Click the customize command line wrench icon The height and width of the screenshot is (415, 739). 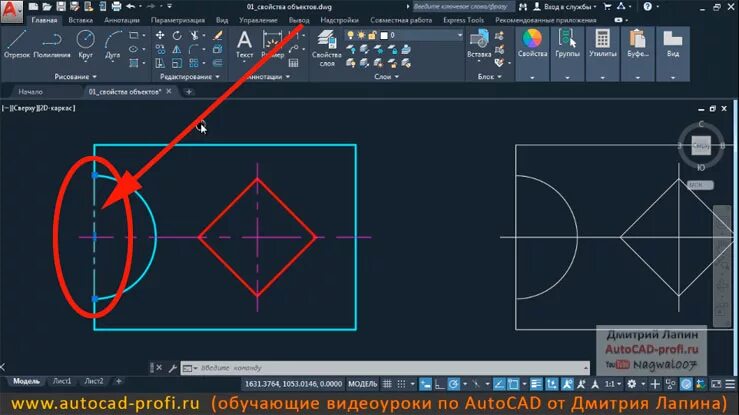[x=173, y=368]
